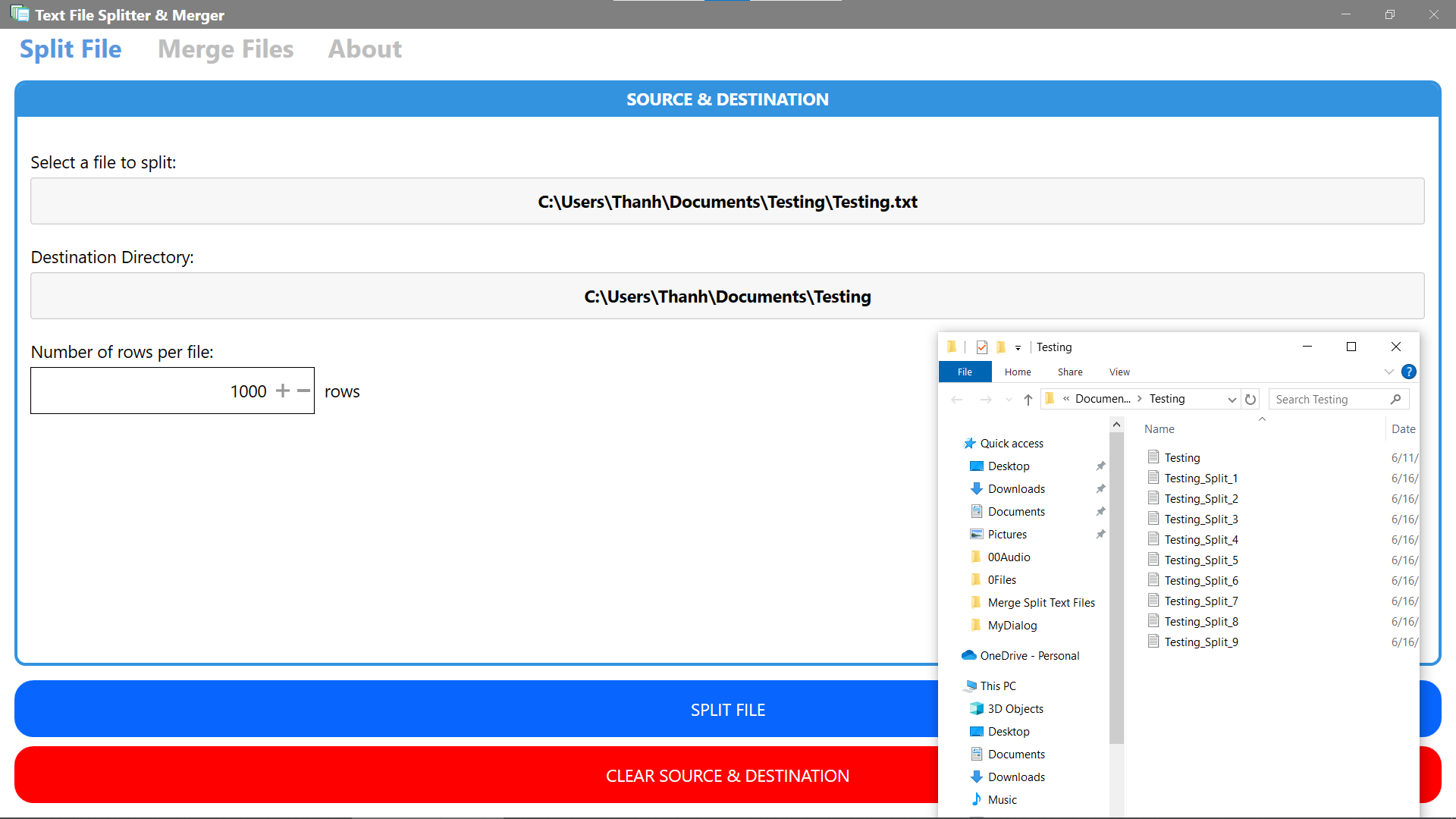Click the OneDrive - Personal cloud icon

pyautogui.click(x=968, y=655)
